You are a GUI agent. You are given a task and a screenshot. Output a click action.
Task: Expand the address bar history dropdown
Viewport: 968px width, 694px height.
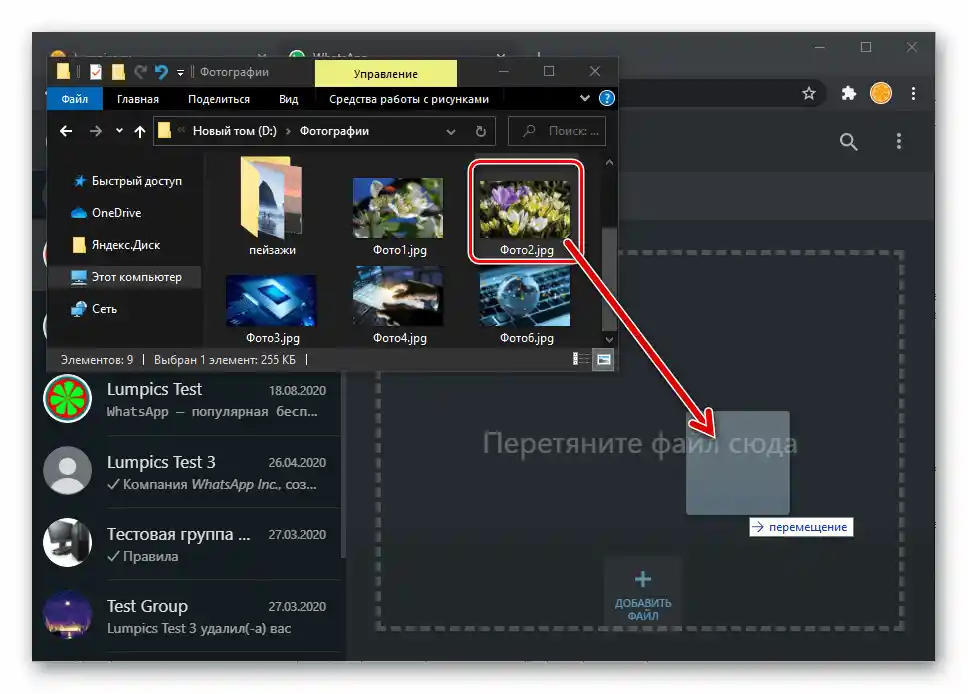[451, 132]
